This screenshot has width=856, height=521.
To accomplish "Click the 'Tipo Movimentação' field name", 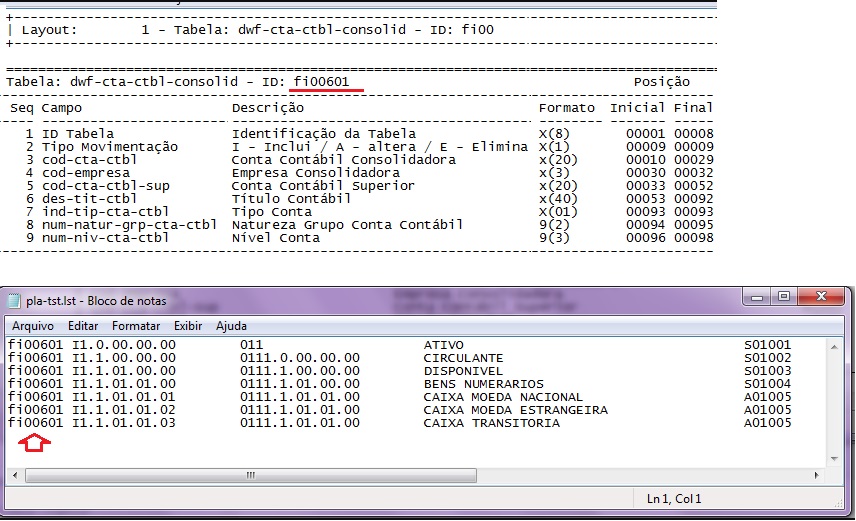I will [110, 147].
